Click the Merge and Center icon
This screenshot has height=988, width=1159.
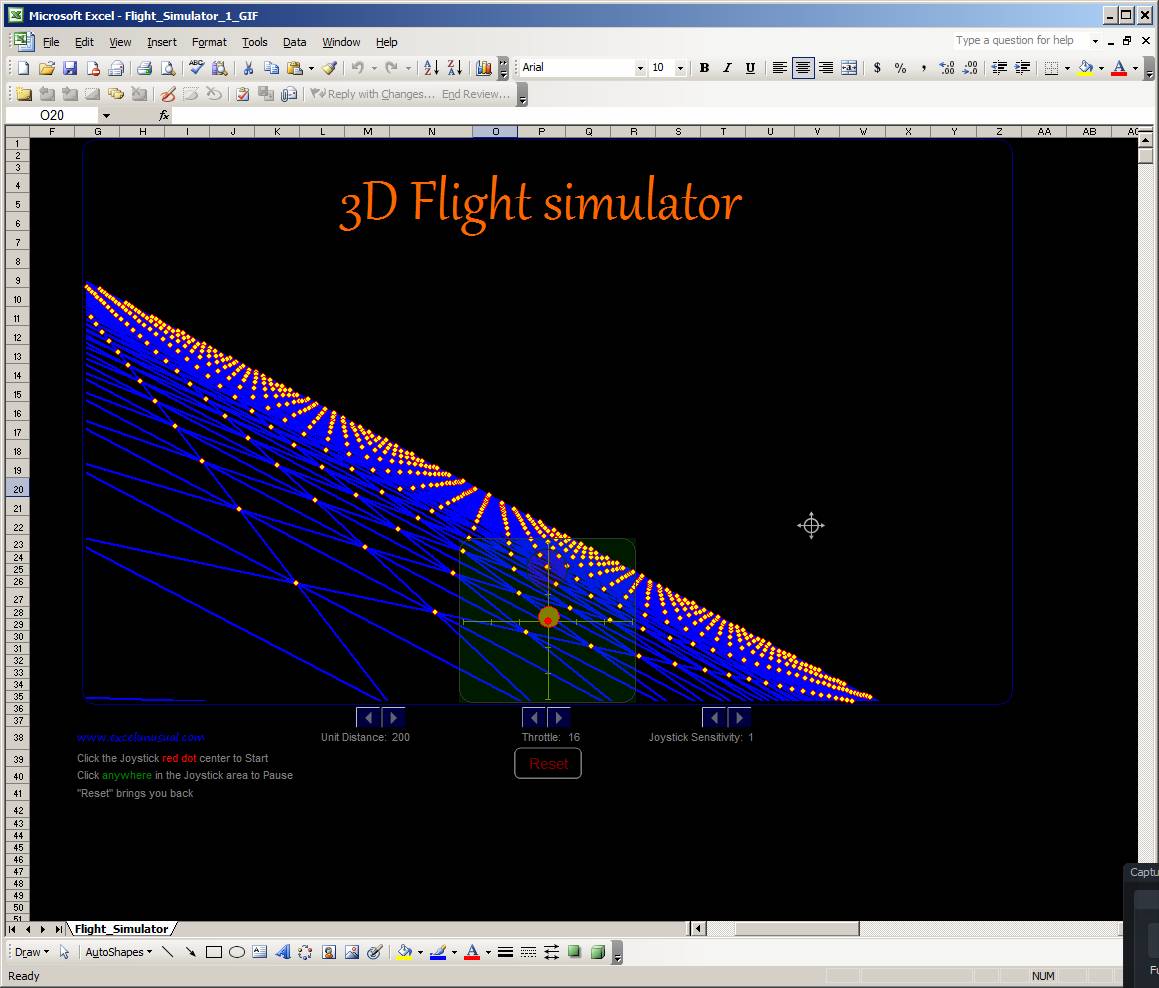(x=849, y=68)
